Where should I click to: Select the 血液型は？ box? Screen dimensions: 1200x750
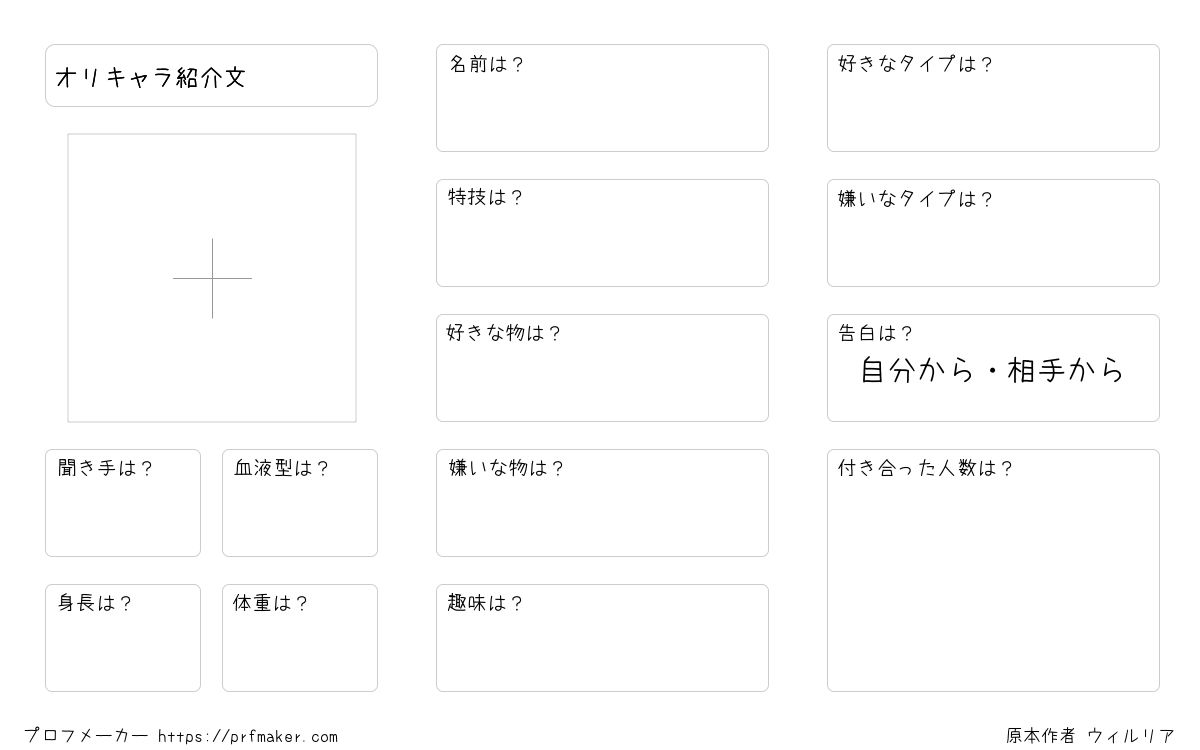[300, 503]
